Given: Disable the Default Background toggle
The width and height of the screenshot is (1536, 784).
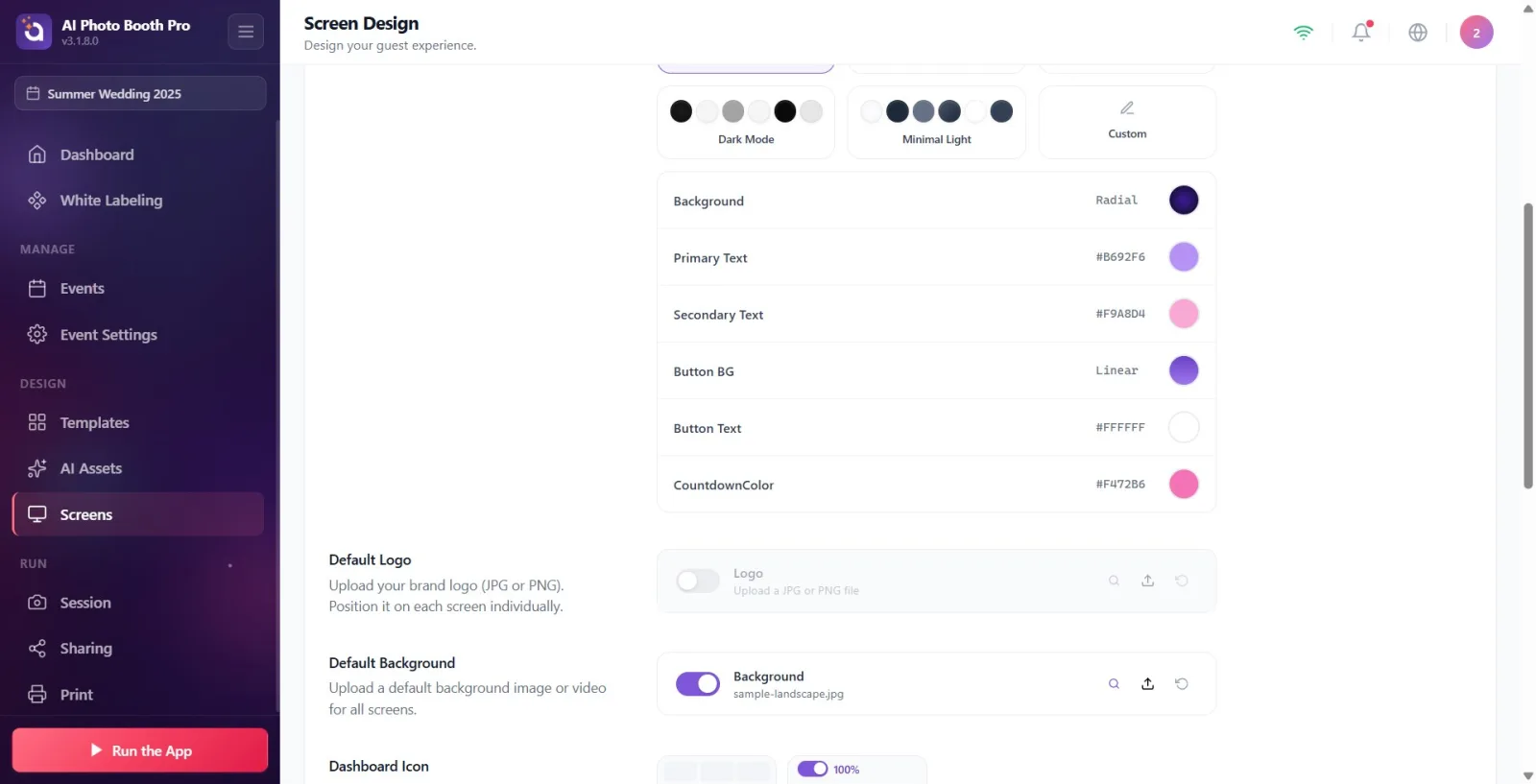Looking at the screenshot, I should tap(698, 684).
